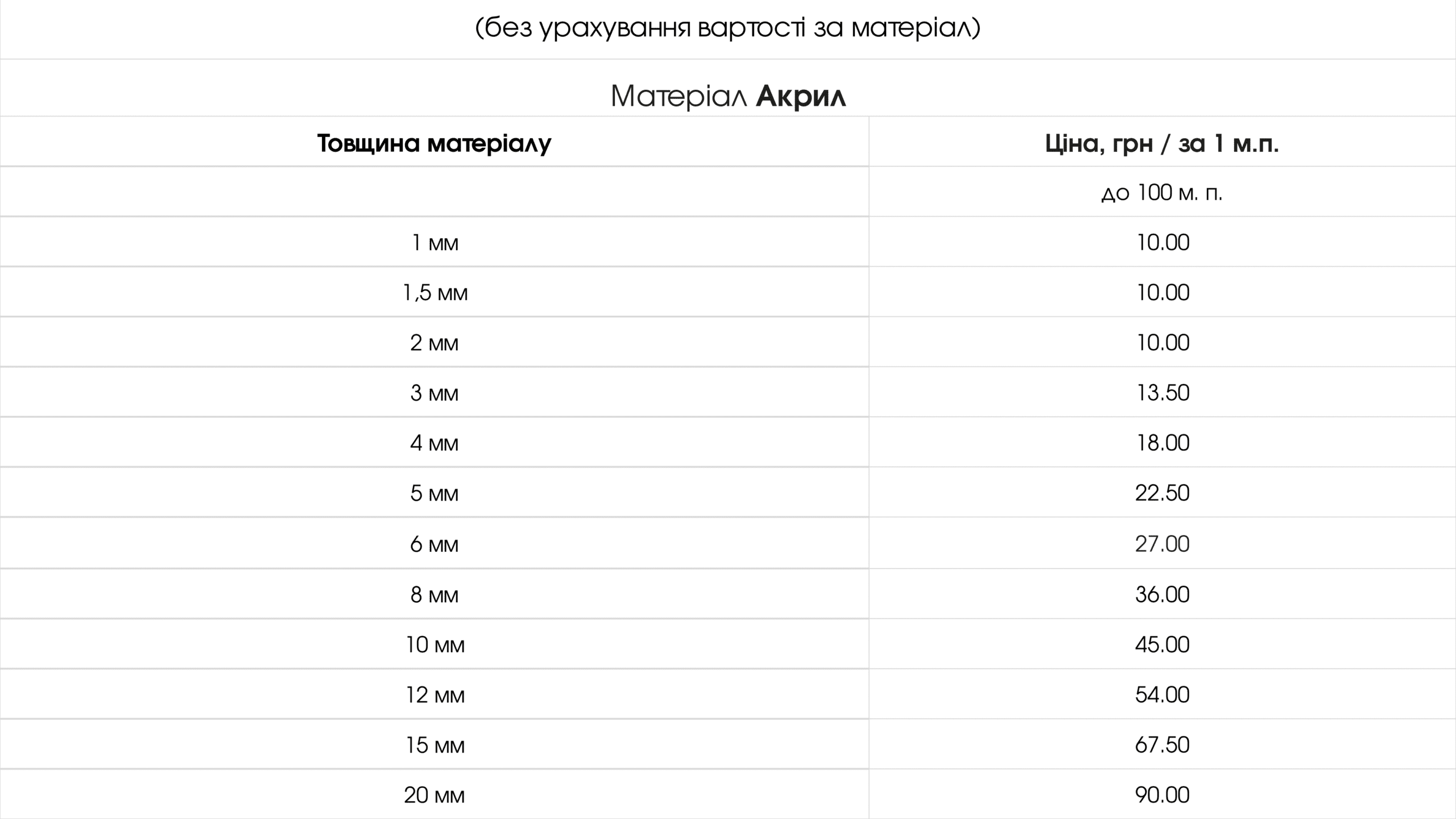Image resolution: width=1456 pixels, height=819 pixels.
Task: Click the 67.50 price cell
Action: coord(1162,744)
